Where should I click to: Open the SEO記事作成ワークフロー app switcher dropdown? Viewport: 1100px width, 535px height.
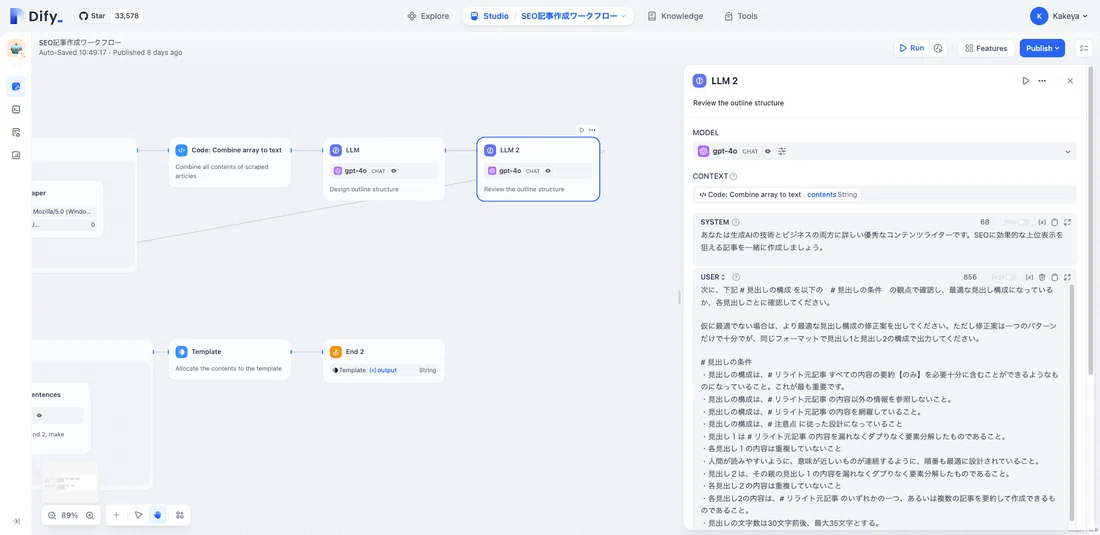click(x=574, y=16)
